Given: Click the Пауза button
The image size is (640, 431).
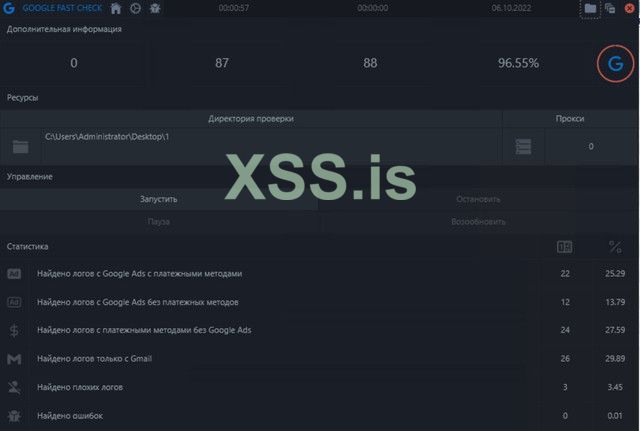Looking at the screenshot, I should (159, 222).
